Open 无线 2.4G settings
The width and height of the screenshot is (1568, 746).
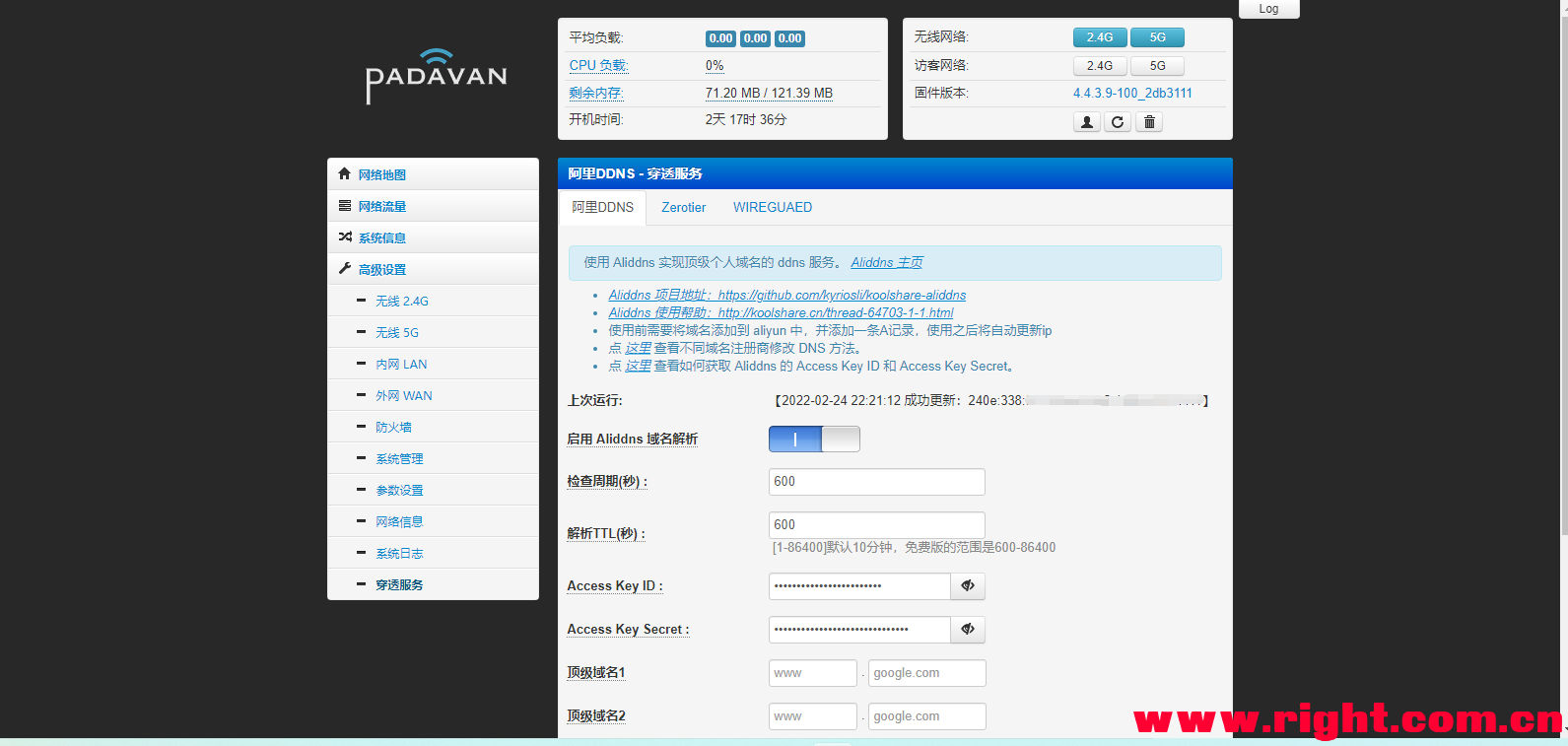(x=433, y=301)
